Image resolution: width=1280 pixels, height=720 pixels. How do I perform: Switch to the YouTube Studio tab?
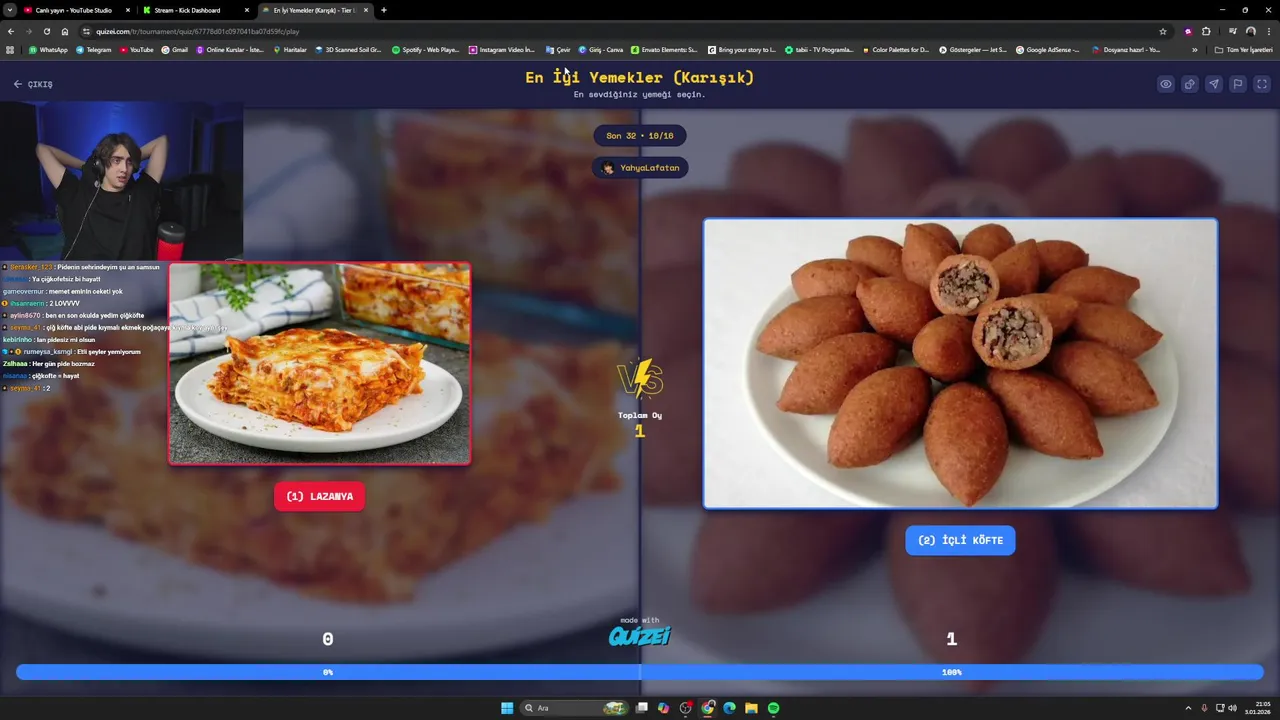(75, 10)
